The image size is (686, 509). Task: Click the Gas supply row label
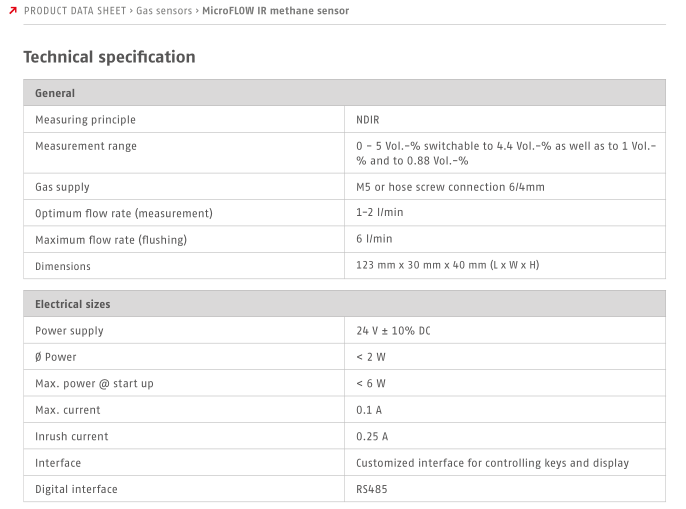(62, 187)
